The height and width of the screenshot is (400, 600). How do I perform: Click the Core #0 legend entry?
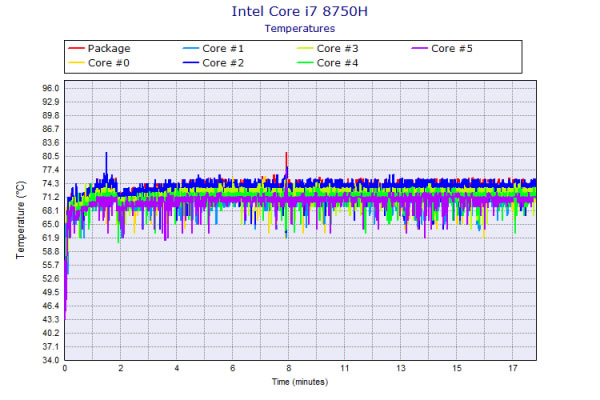pos(99,63)
